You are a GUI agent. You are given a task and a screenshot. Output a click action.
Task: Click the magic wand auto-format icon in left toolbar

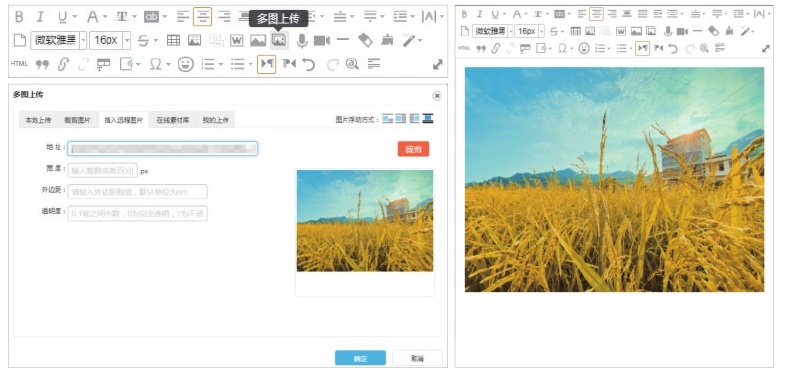(x=410, y=40)
